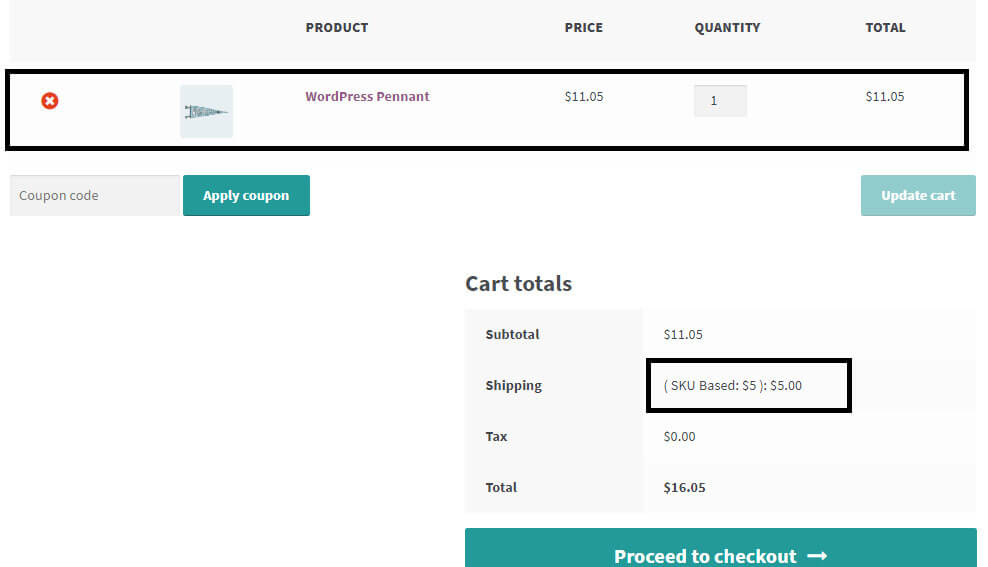Click the TOTAL column header
The height and width of the screenshot is (567, 988).
tap(885, 28)
